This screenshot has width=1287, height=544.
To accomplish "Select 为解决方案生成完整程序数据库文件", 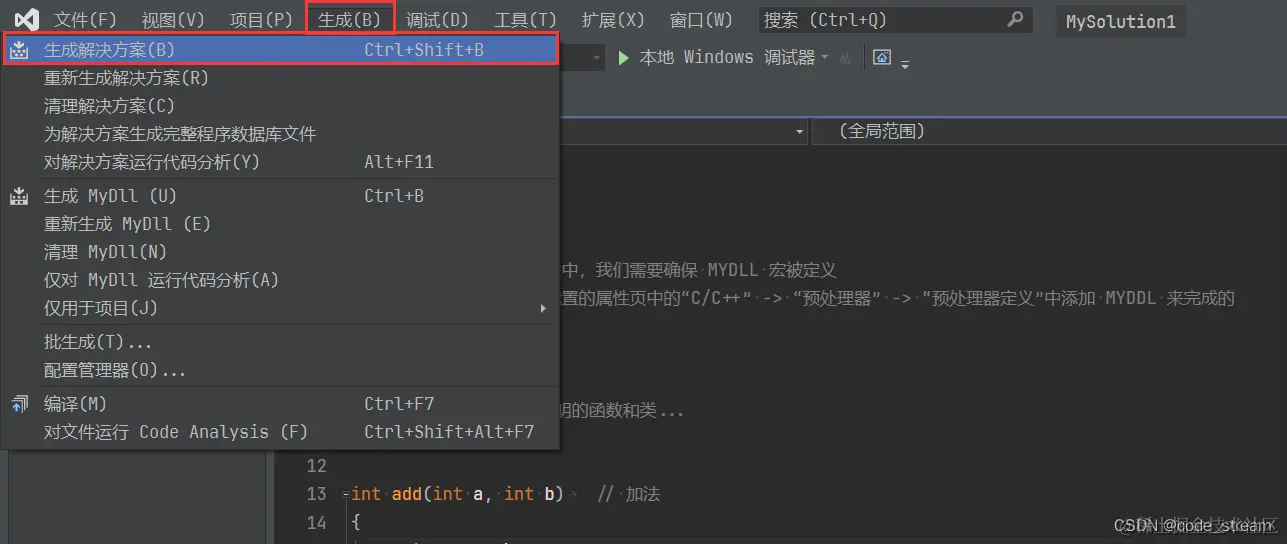I will 280,134.
